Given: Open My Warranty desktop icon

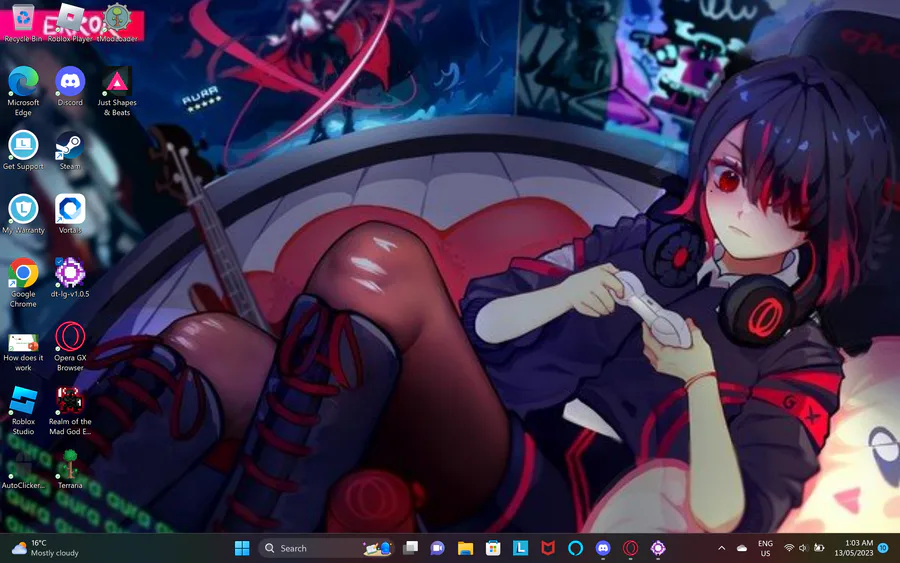Looking at the screenshot, I should tap(23, 214).
